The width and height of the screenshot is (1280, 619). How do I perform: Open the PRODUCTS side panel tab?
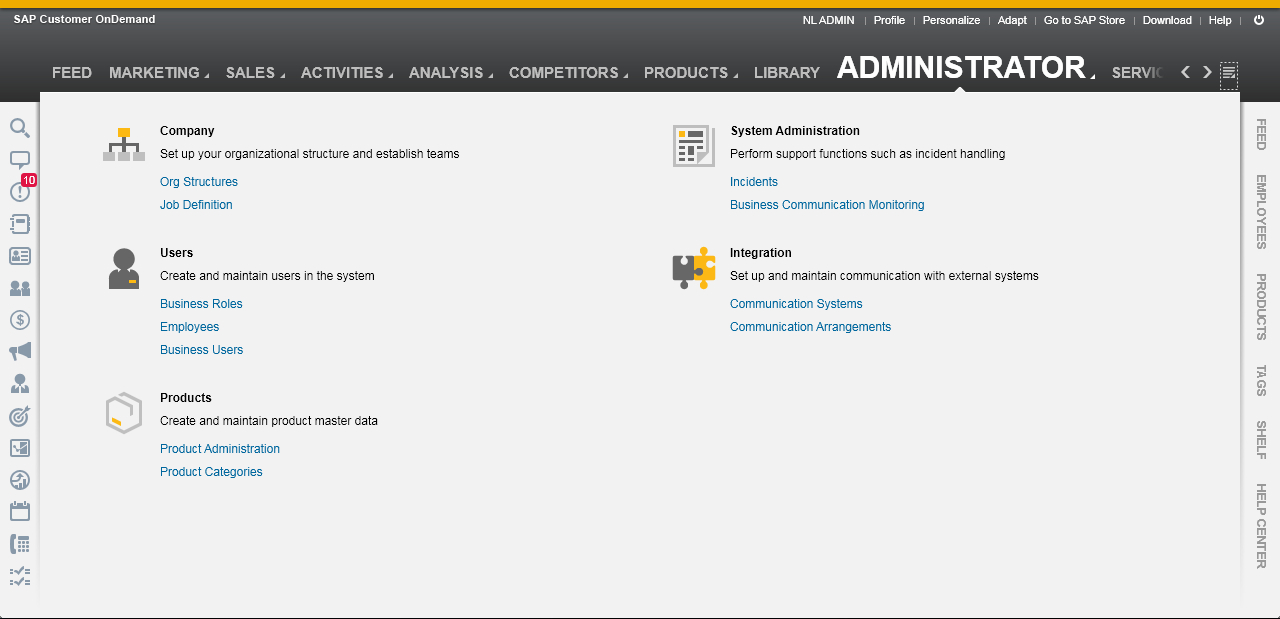coord(1261,307)
